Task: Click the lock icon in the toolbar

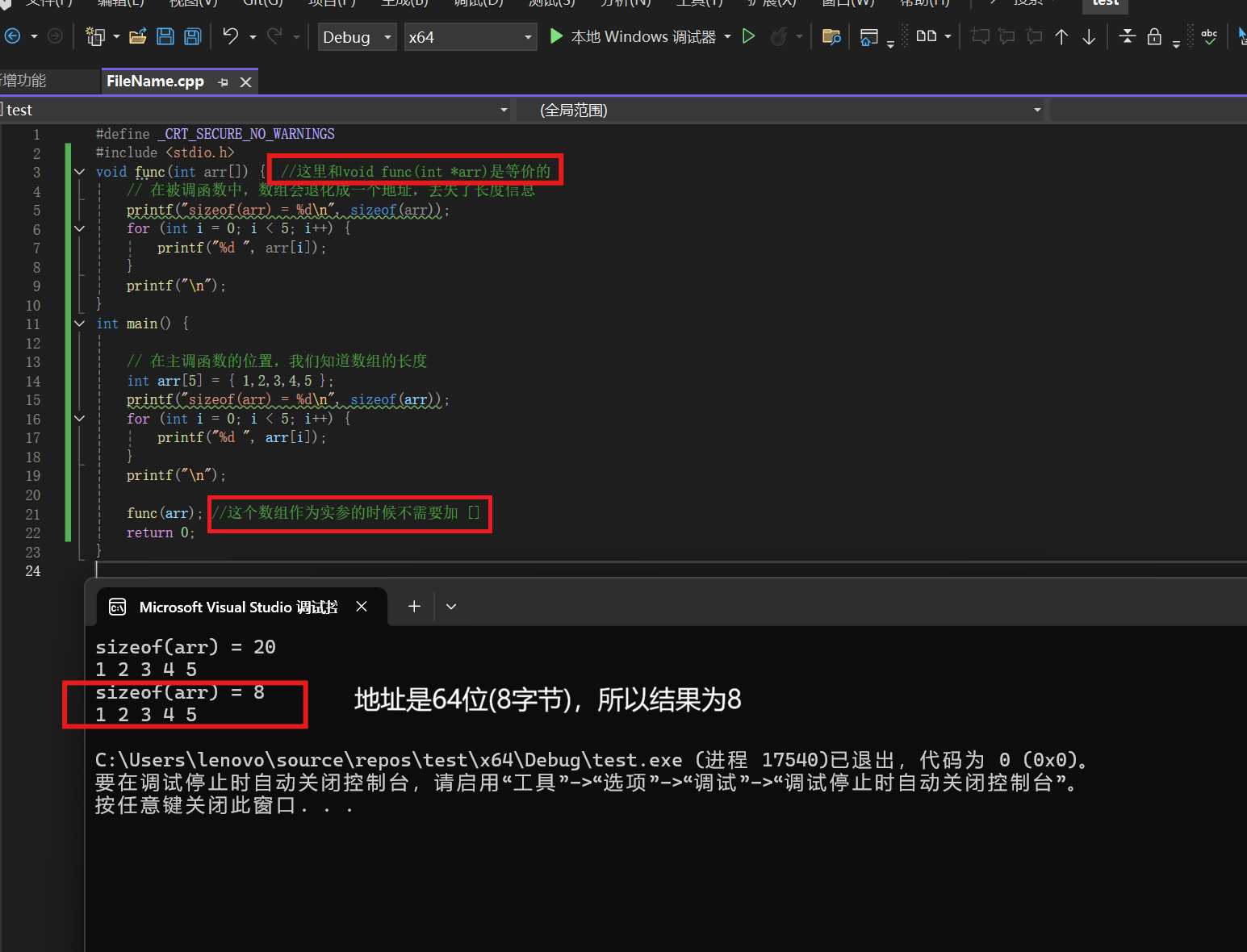Action: [1153, 36]
